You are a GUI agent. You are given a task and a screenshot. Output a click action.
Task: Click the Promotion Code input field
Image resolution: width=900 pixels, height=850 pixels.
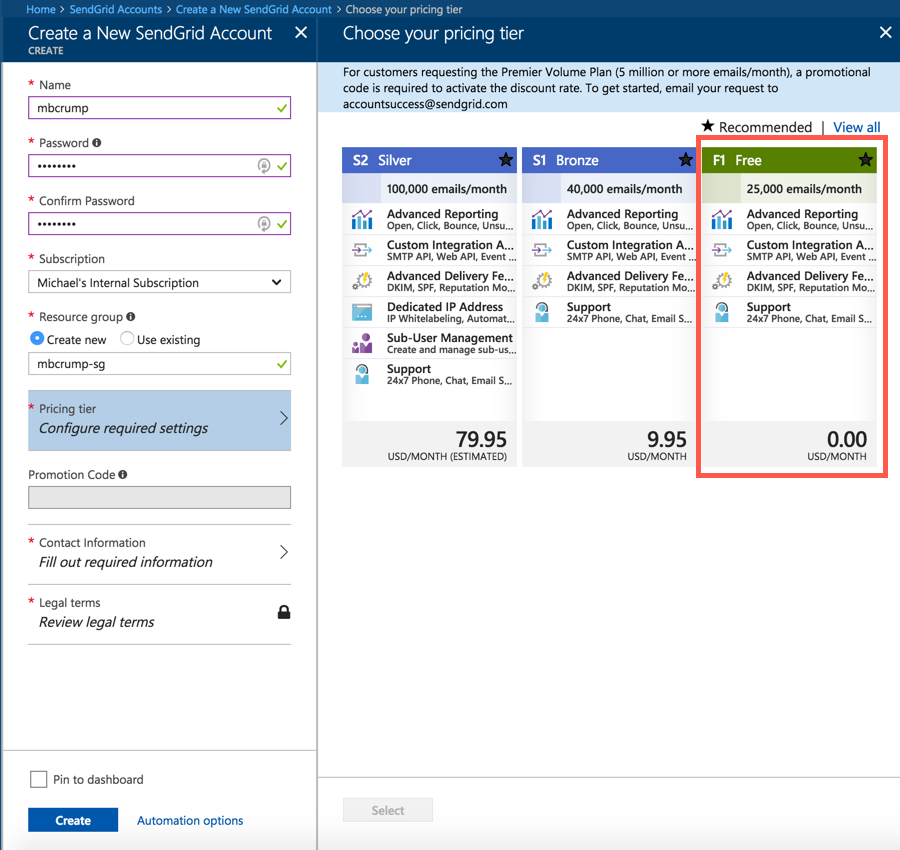(x=160, y=498)
